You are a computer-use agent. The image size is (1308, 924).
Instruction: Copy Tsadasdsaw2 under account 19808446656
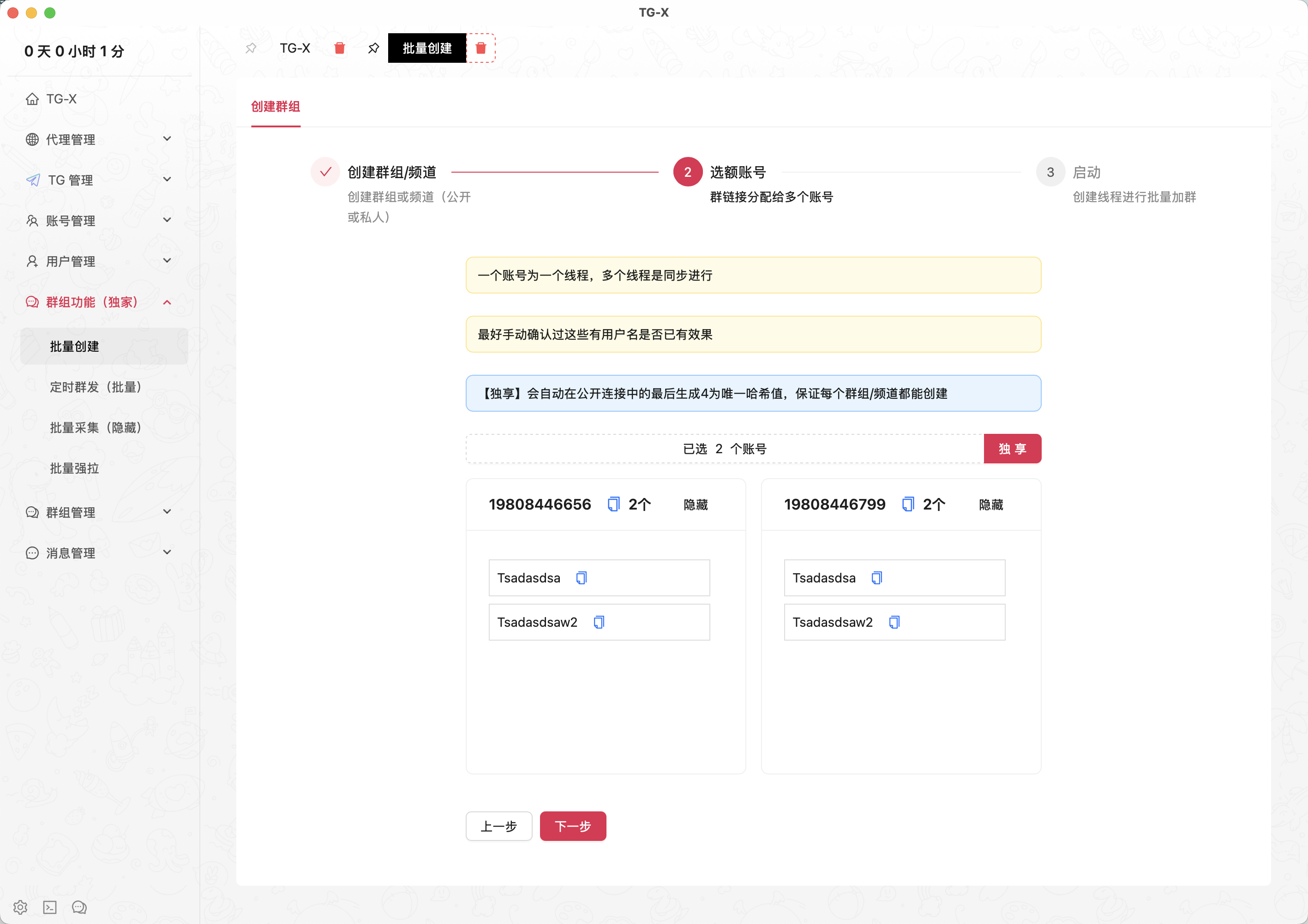coord(599,623)
